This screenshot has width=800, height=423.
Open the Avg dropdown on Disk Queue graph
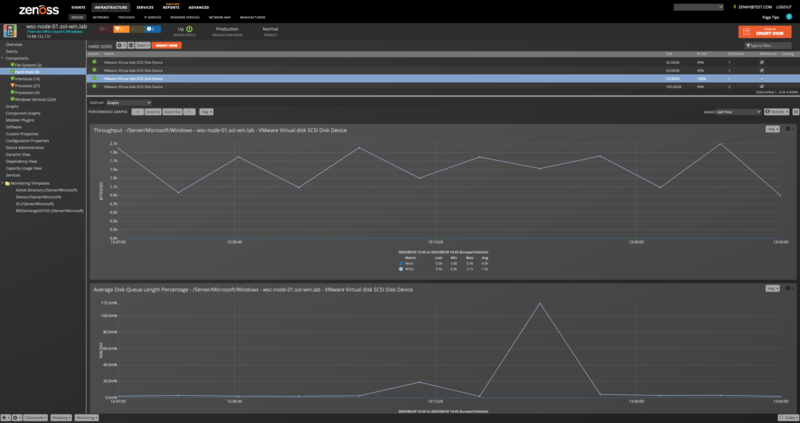pos(772,288)
